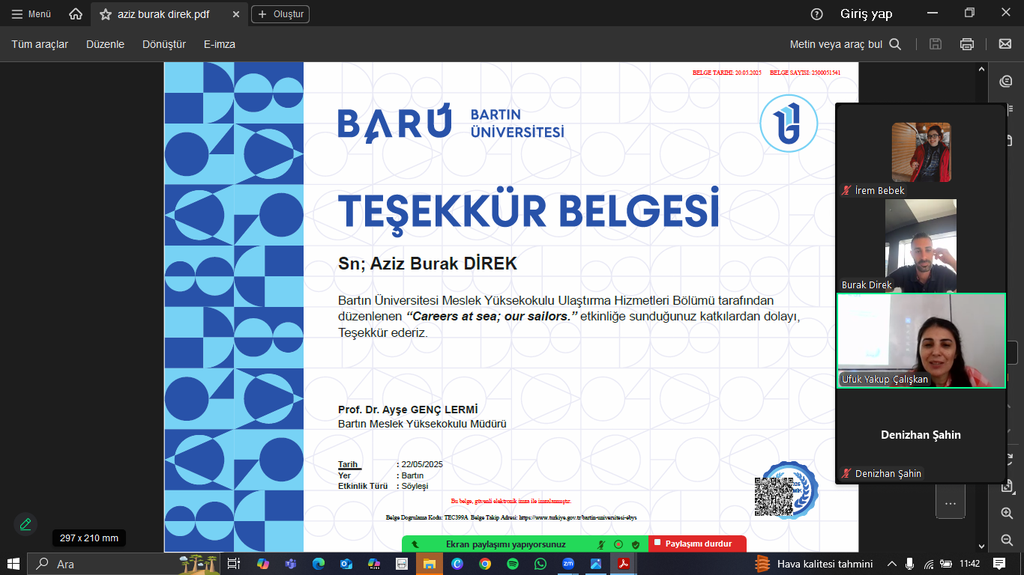Image resolution: width=1024 pixels, height=575 pixels.
Task: Click the QR code on the certificate
Action: [775, 497]
